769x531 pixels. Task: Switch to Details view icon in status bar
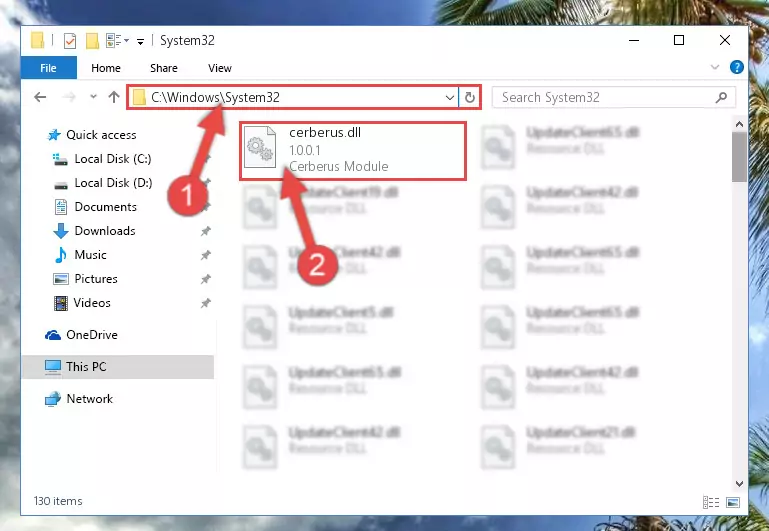[x=711, y=502]
